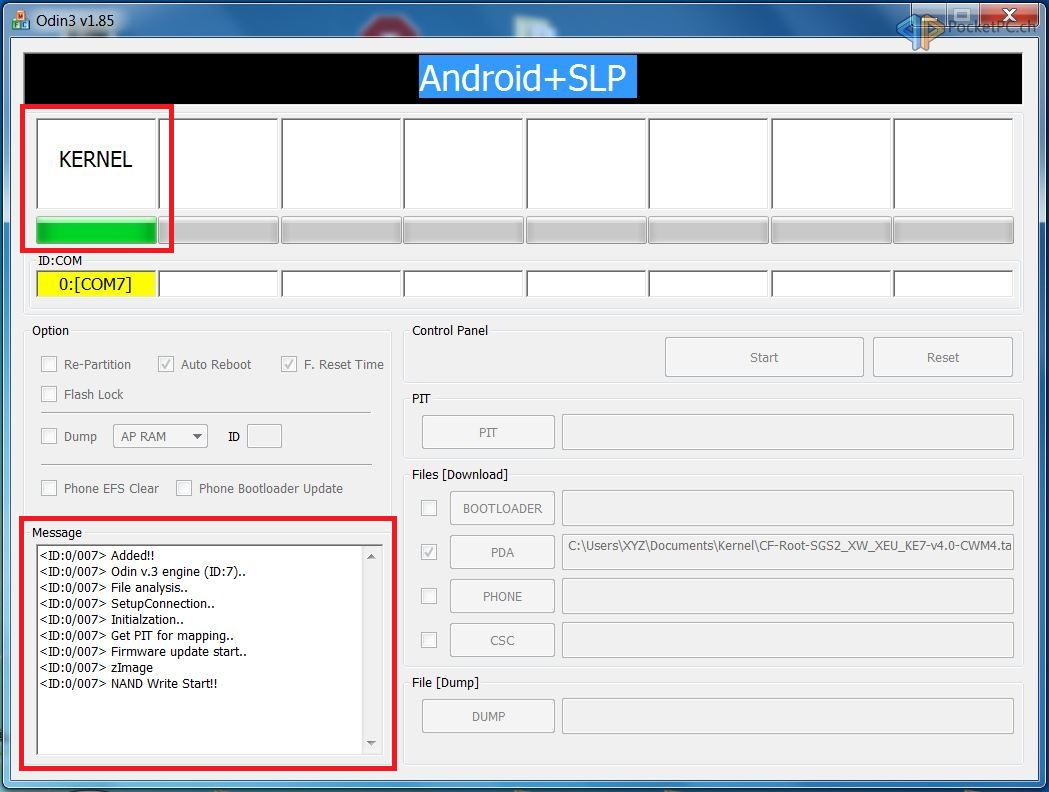Click the PHONE file path field
Viewport: 1049px width, 792px height.
788,596
